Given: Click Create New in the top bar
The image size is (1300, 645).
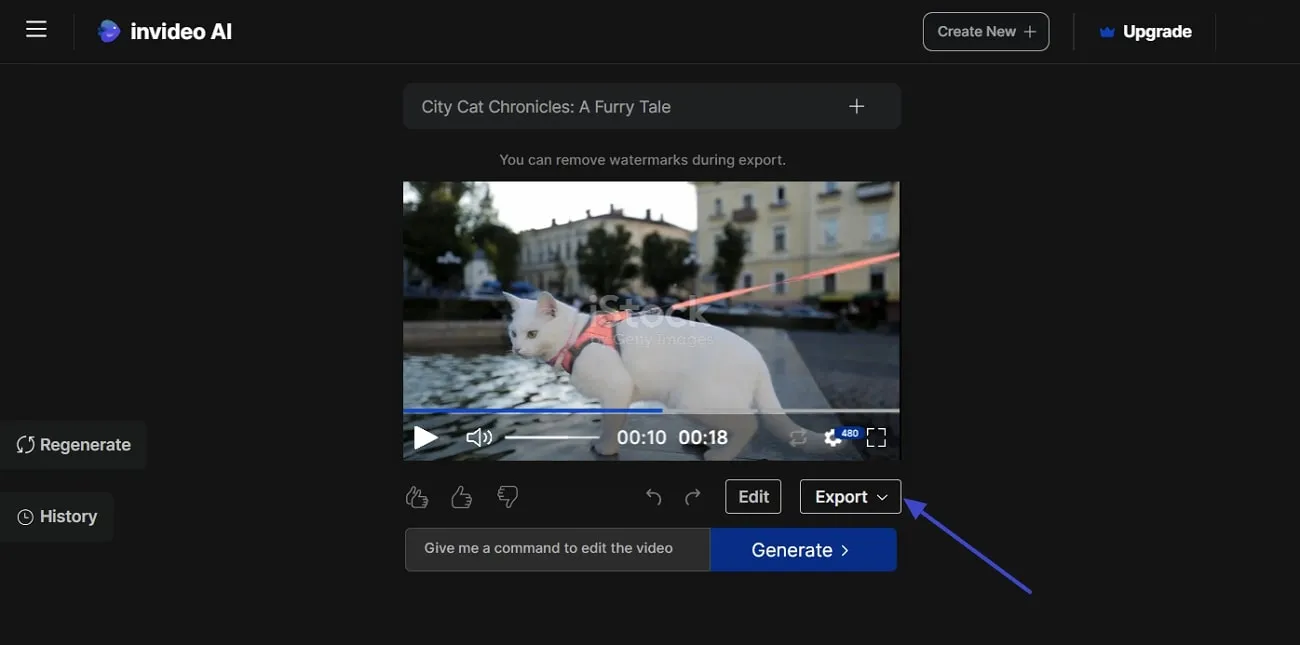Looking at the screenshot, I should pyautogui.click(x=985, y=31).
